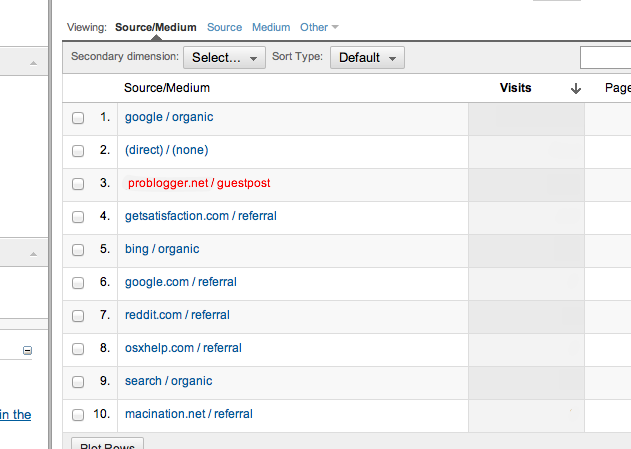This screenshot has height=449, width=631.
Task: Collapse the lower left sidebar panel arrow
Action: 33,255
